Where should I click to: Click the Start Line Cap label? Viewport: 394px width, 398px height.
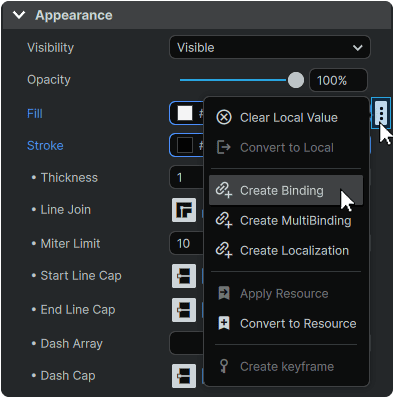click(x=81, y=276)
